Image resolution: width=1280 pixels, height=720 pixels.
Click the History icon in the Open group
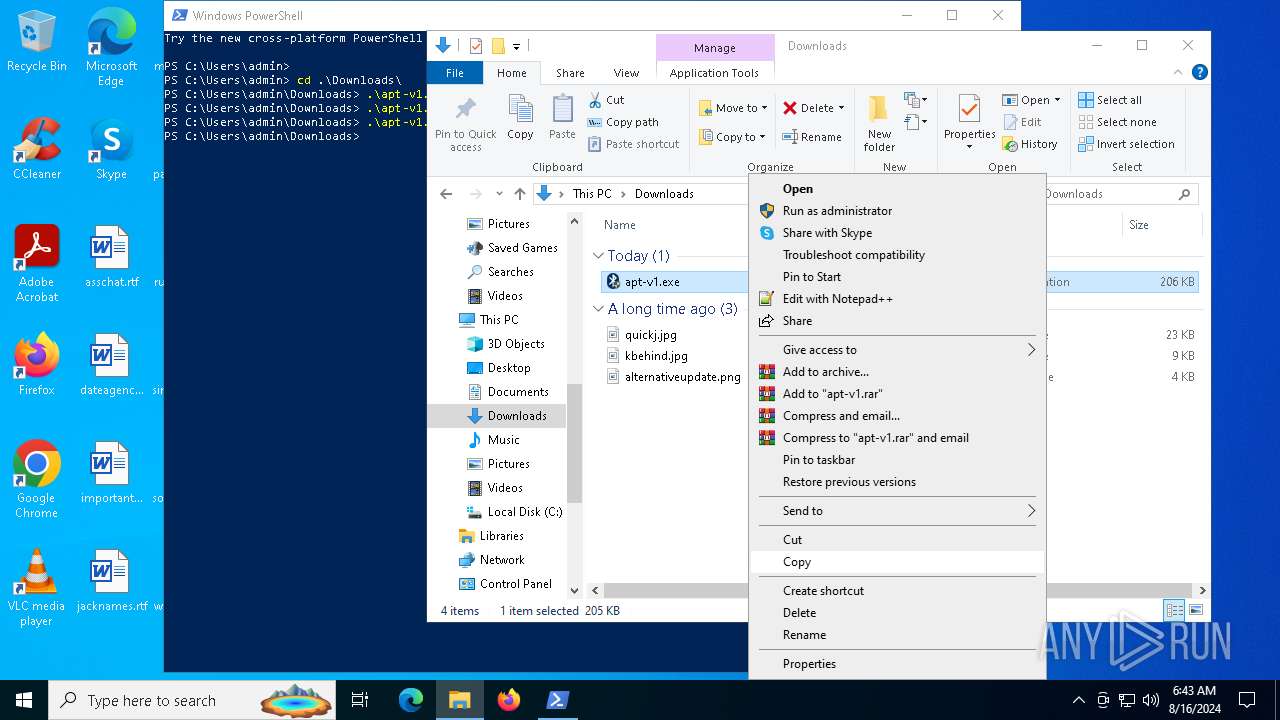tap(1010, 144)
